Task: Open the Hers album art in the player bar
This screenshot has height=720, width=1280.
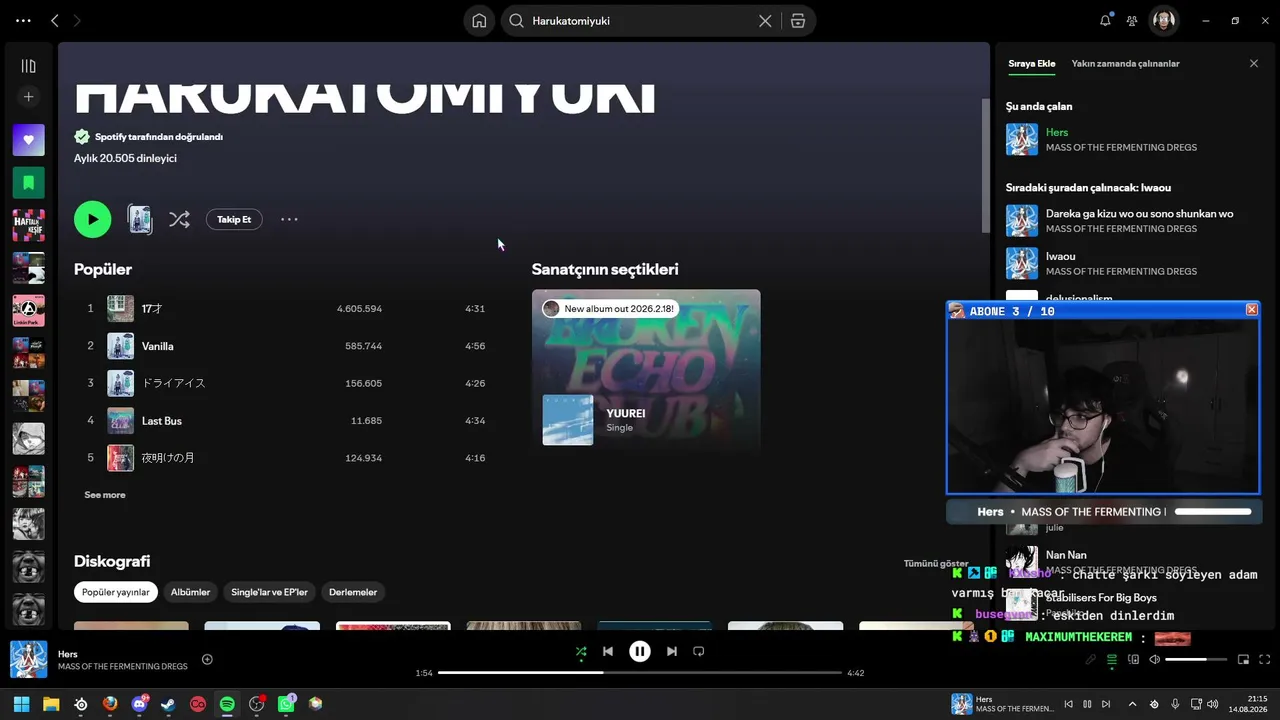Action: tap(29, 660)
